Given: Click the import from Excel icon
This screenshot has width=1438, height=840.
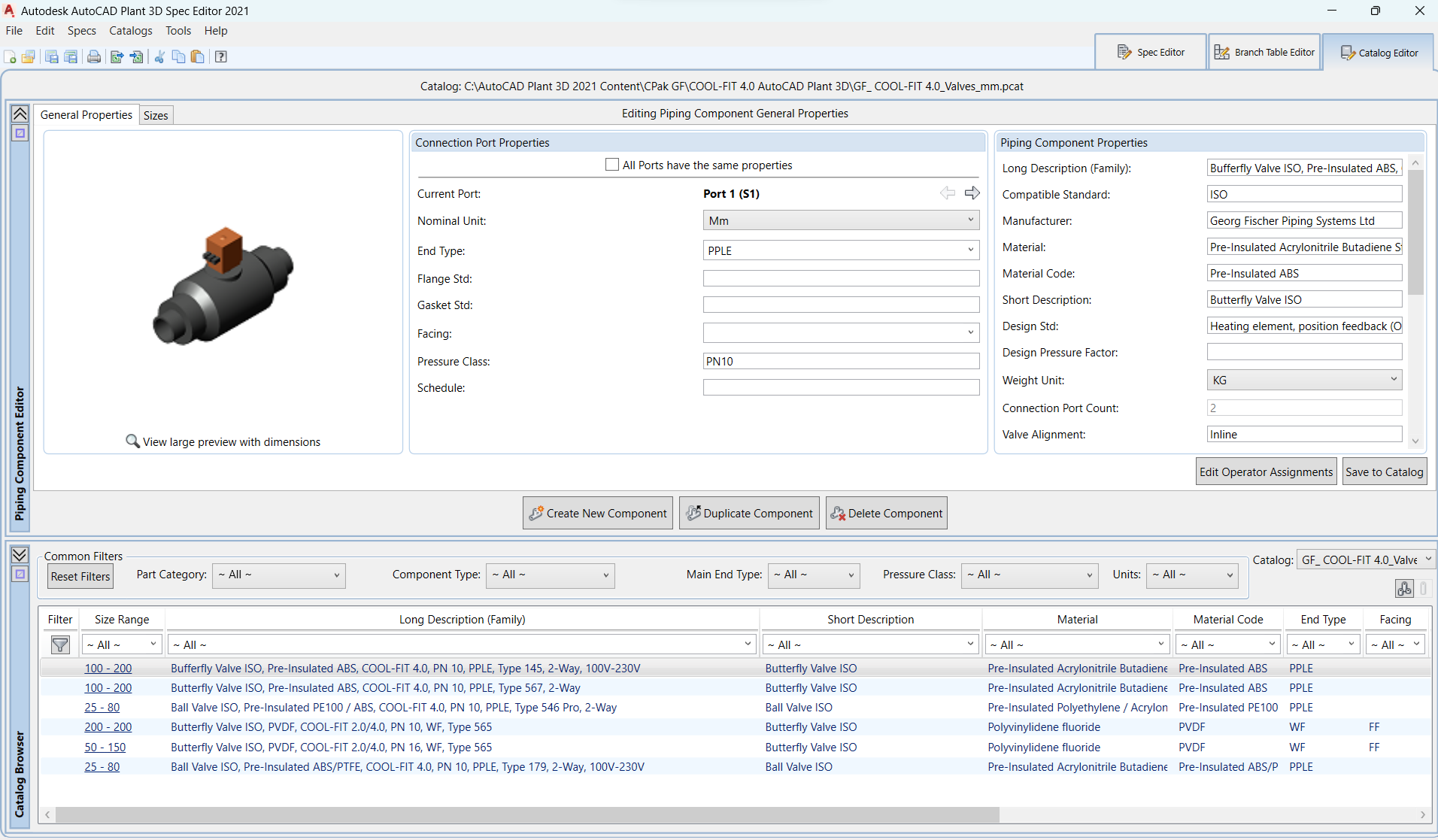Looking at the screenshot, I should click(x=137, y=57).
